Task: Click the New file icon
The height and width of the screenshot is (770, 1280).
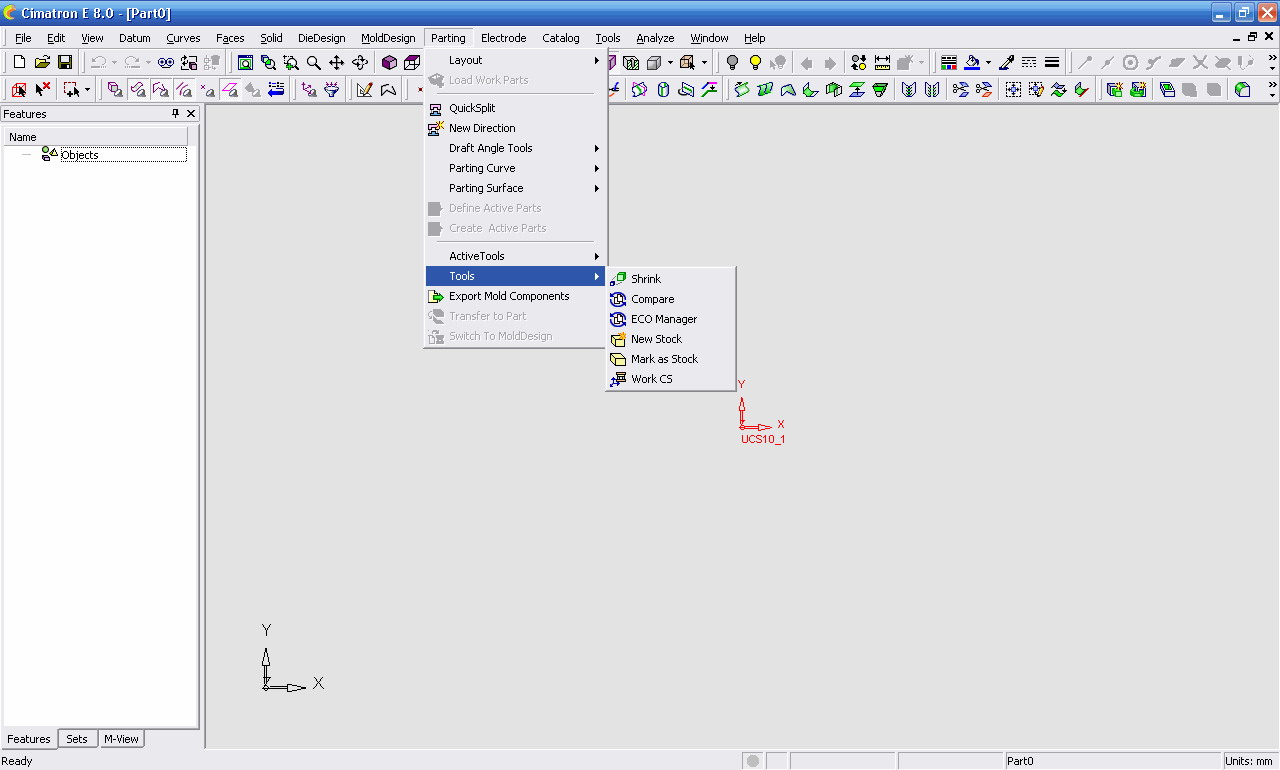Action: coord(19,62)
